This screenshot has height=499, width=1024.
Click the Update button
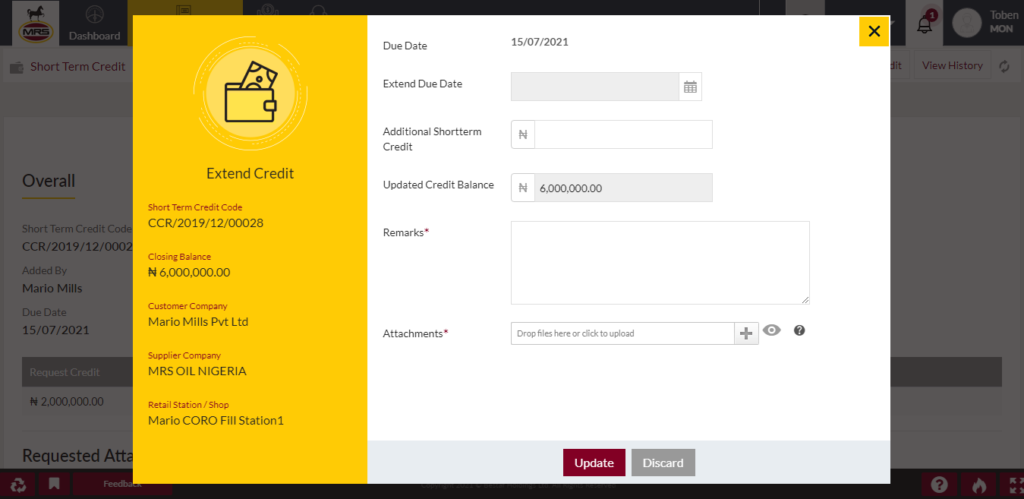594,462
